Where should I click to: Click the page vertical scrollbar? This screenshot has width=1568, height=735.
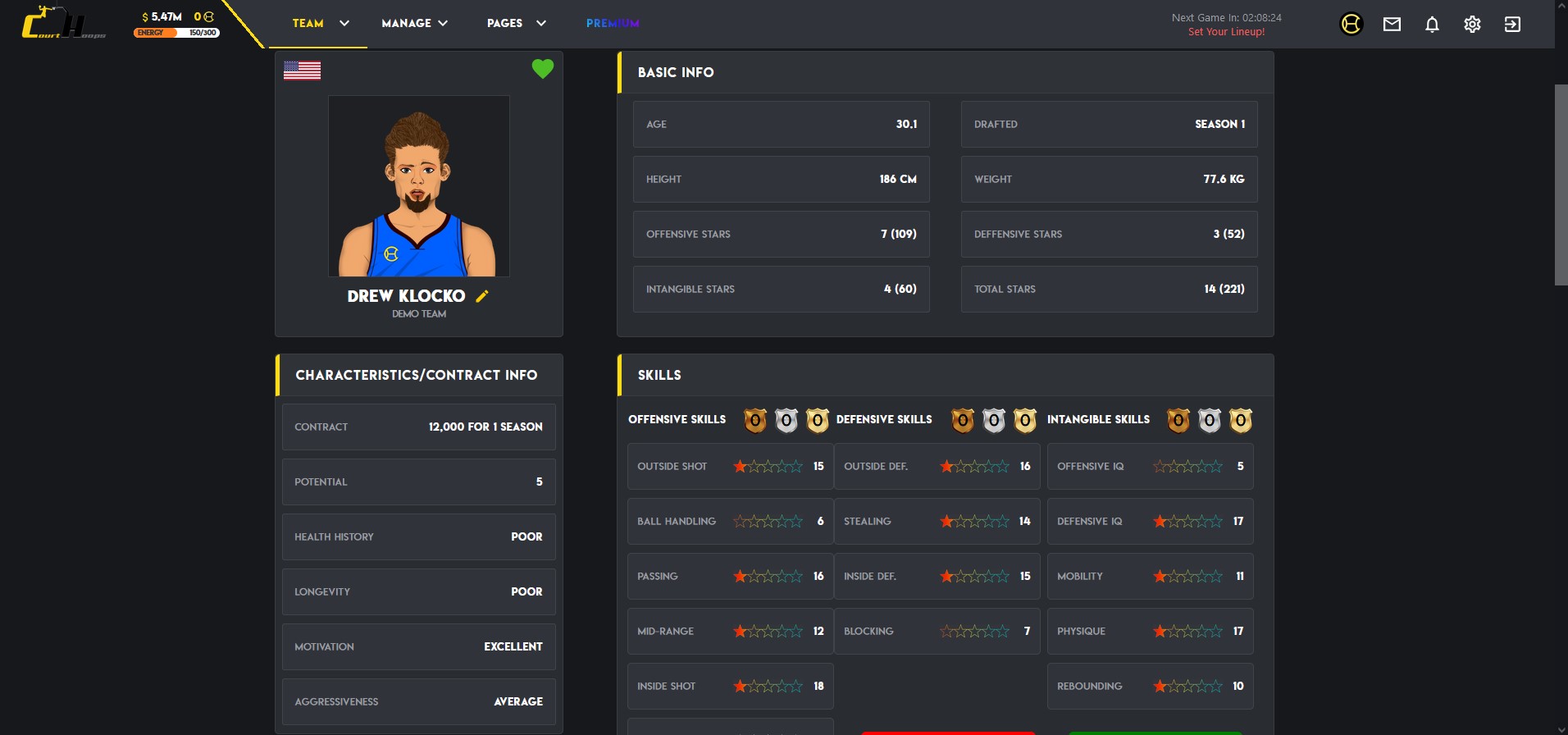coord(1561,185)
